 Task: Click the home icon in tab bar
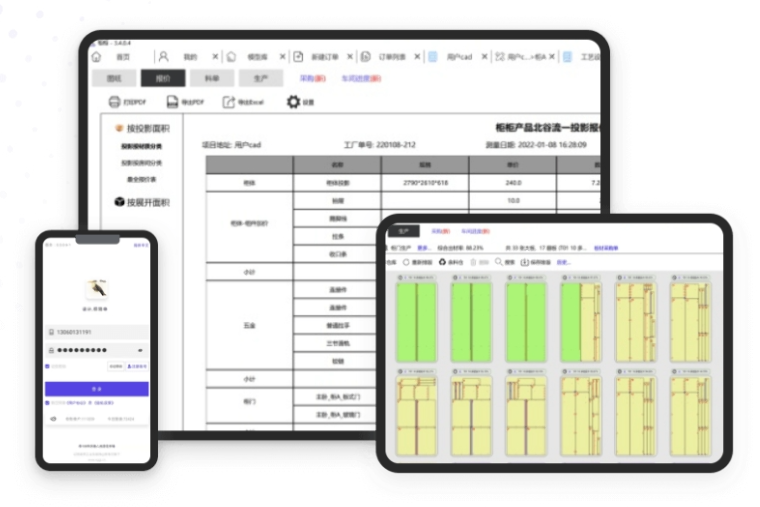coord(97,57)
